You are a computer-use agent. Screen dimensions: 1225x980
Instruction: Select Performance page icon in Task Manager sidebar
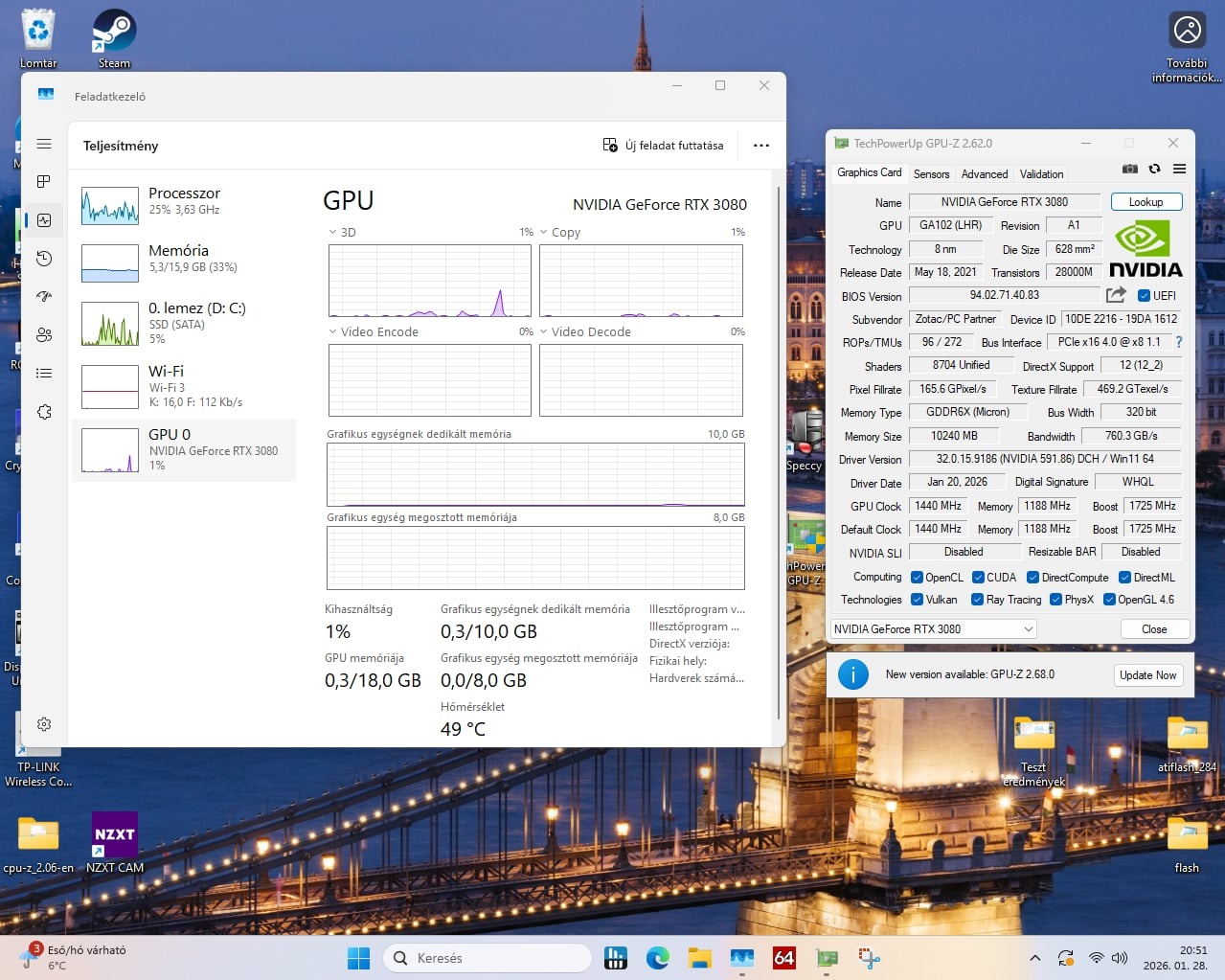pyautogui.click(x=44, y=220)
